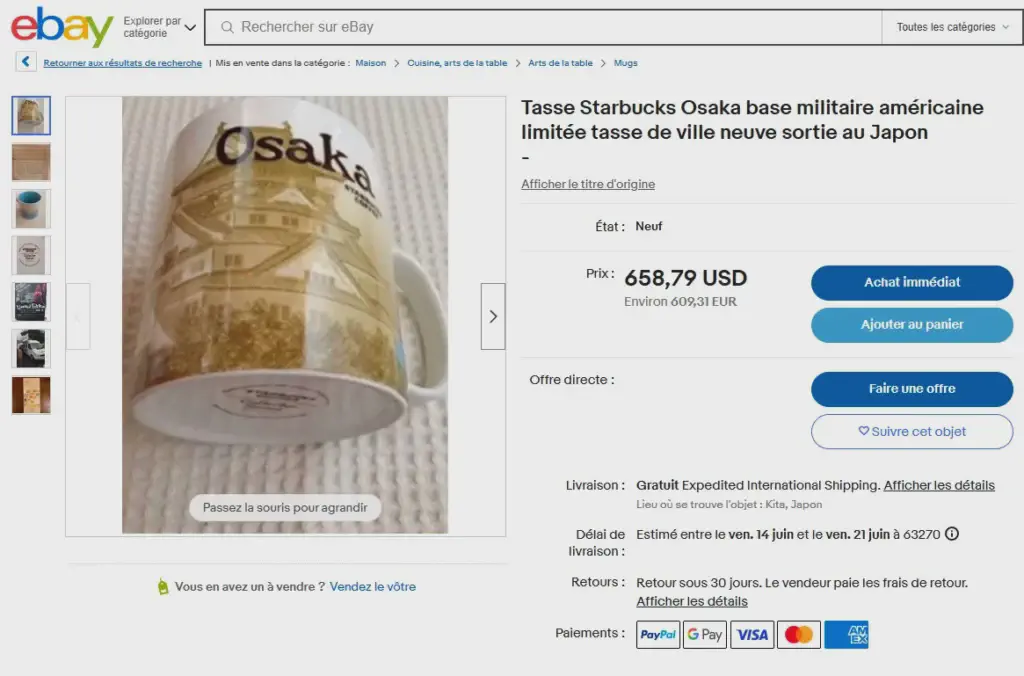Open Toutes les catégories dropdown
Image resolution: width=1024 pixels, height=676 pixels.
coord(952,27)
